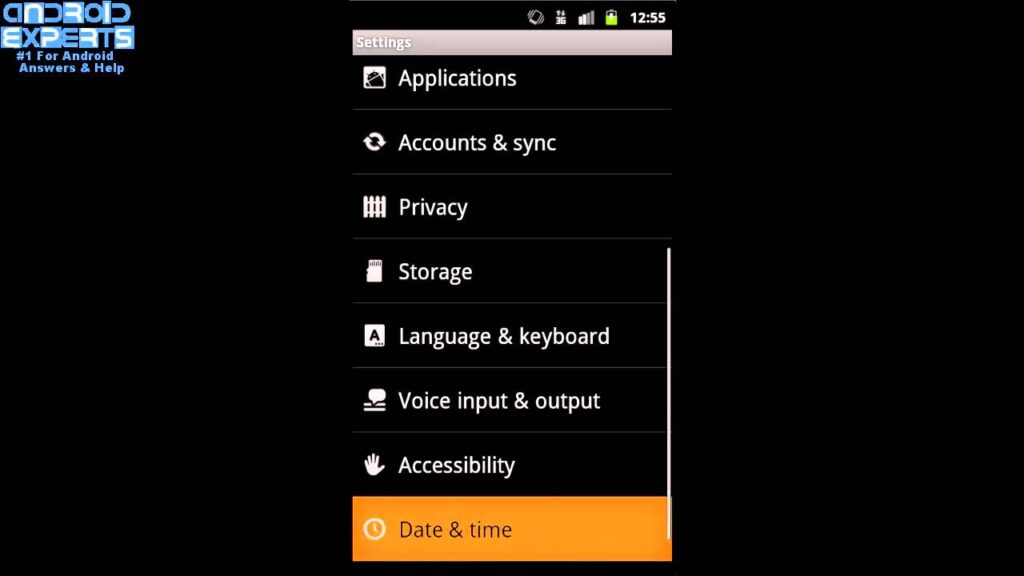This screenshot has height=576, width=1024.
Task: Click the settings list scrollbar
Action: [669, 393]
